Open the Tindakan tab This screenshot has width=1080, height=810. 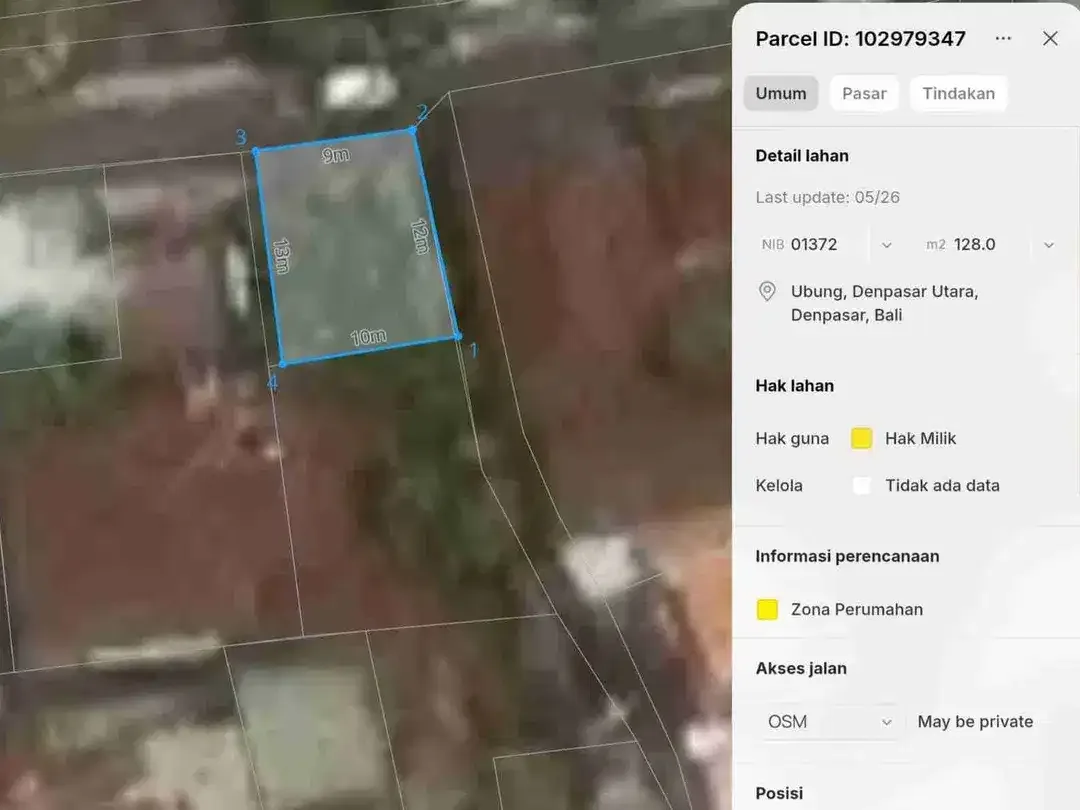pos(958,94)
